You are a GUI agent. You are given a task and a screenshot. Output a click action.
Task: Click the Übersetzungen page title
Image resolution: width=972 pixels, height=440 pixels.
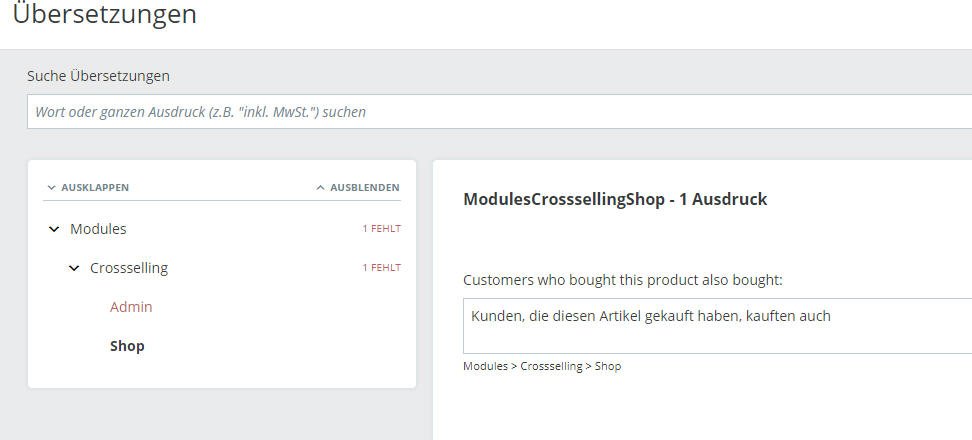pos(104,15)
